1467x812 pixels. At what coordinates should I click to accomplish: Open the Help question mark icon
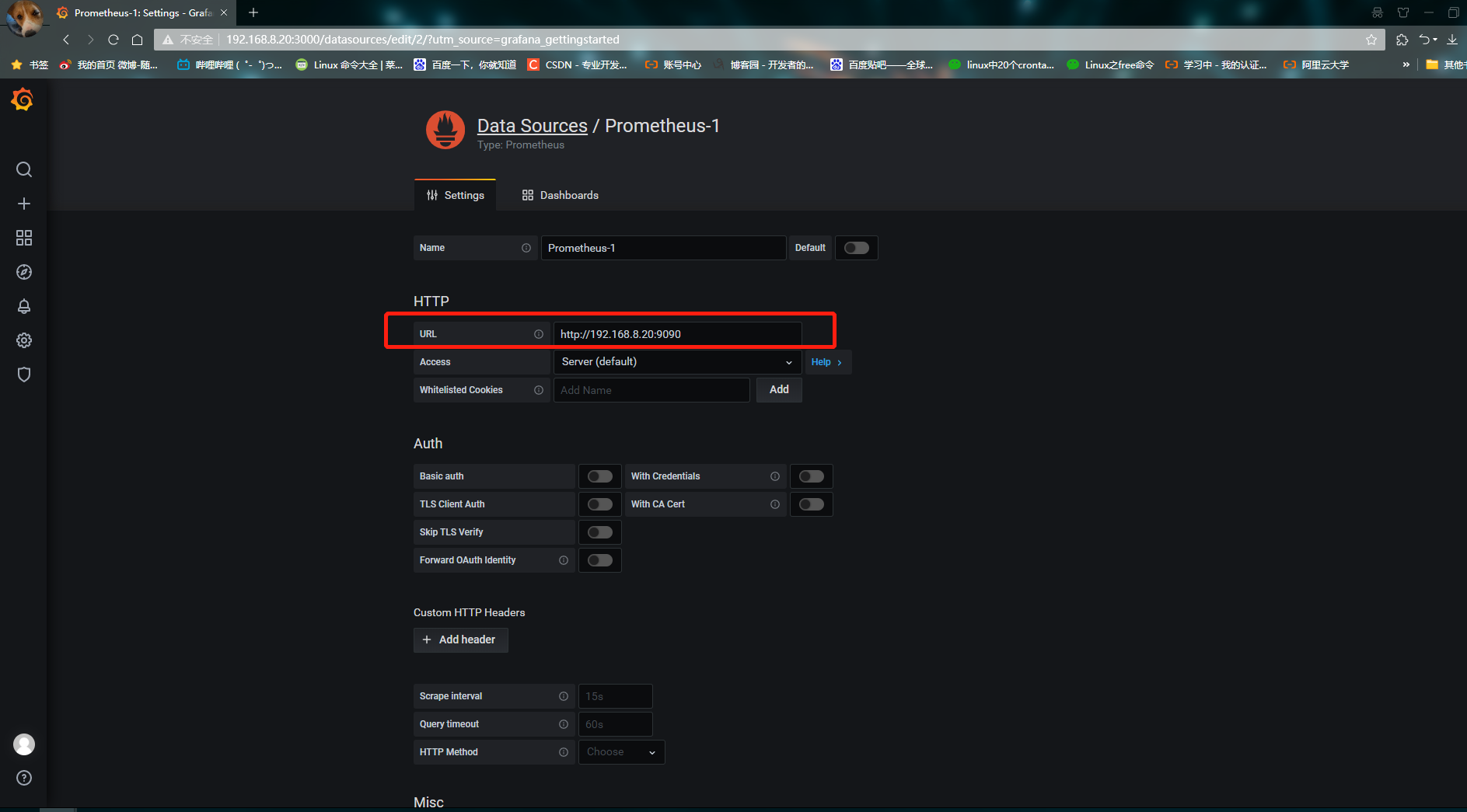[x=24, y=778]
